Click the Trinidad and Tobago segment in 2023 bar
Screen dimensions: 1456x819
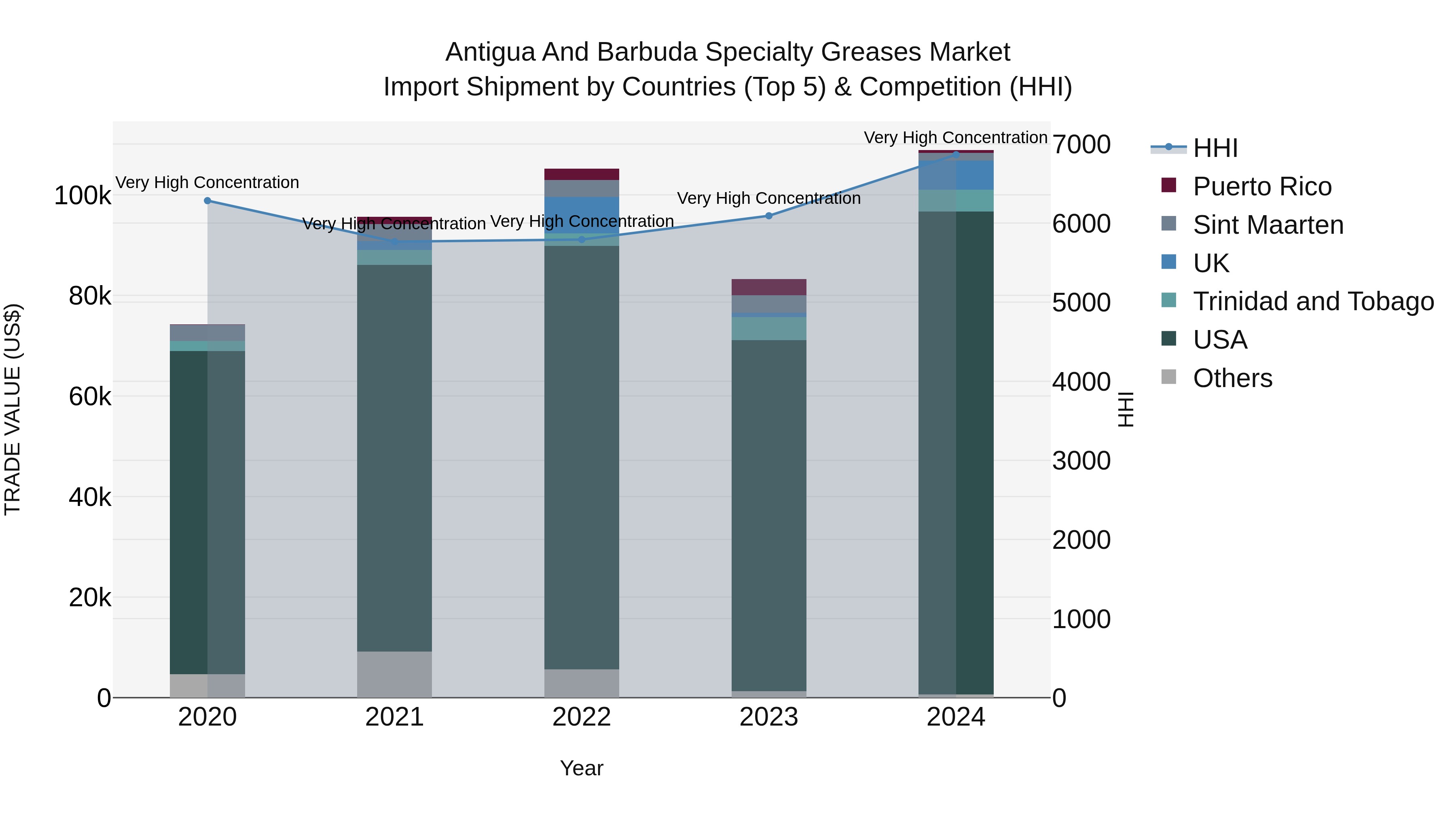point(769,328)
